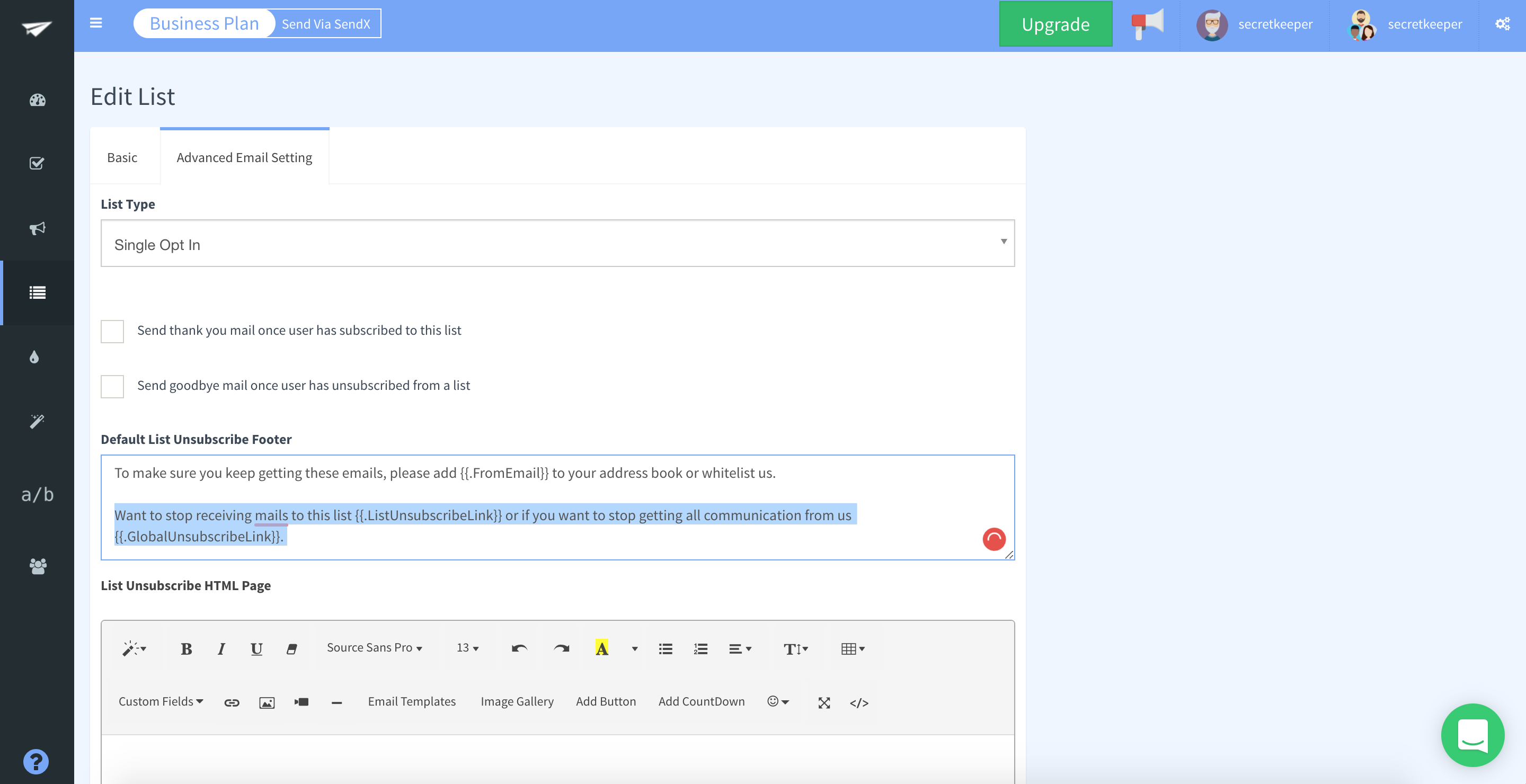Open the green chat support bubble
The height and width of the screenshot is (784, 1526).
click(1472, 735)
